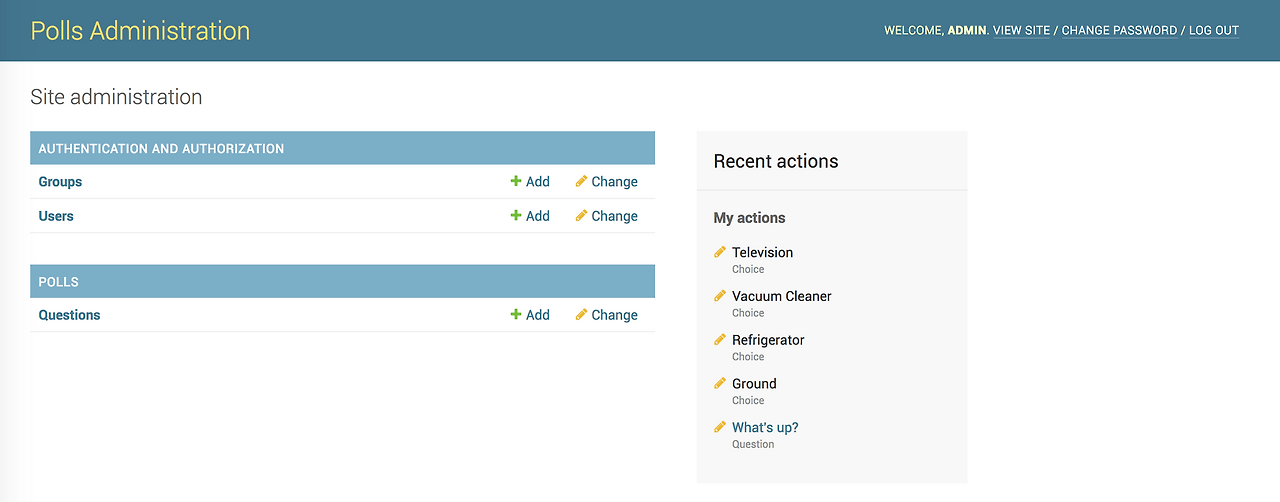Open the Groups model link
Screen dimensions: 1280x502
tap(60, 182)
